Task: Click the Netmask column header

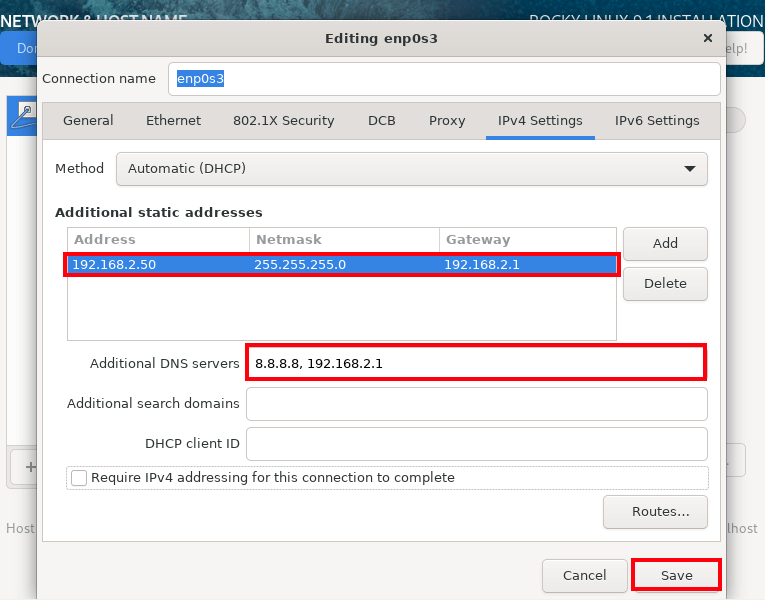Action: point(344,240)
